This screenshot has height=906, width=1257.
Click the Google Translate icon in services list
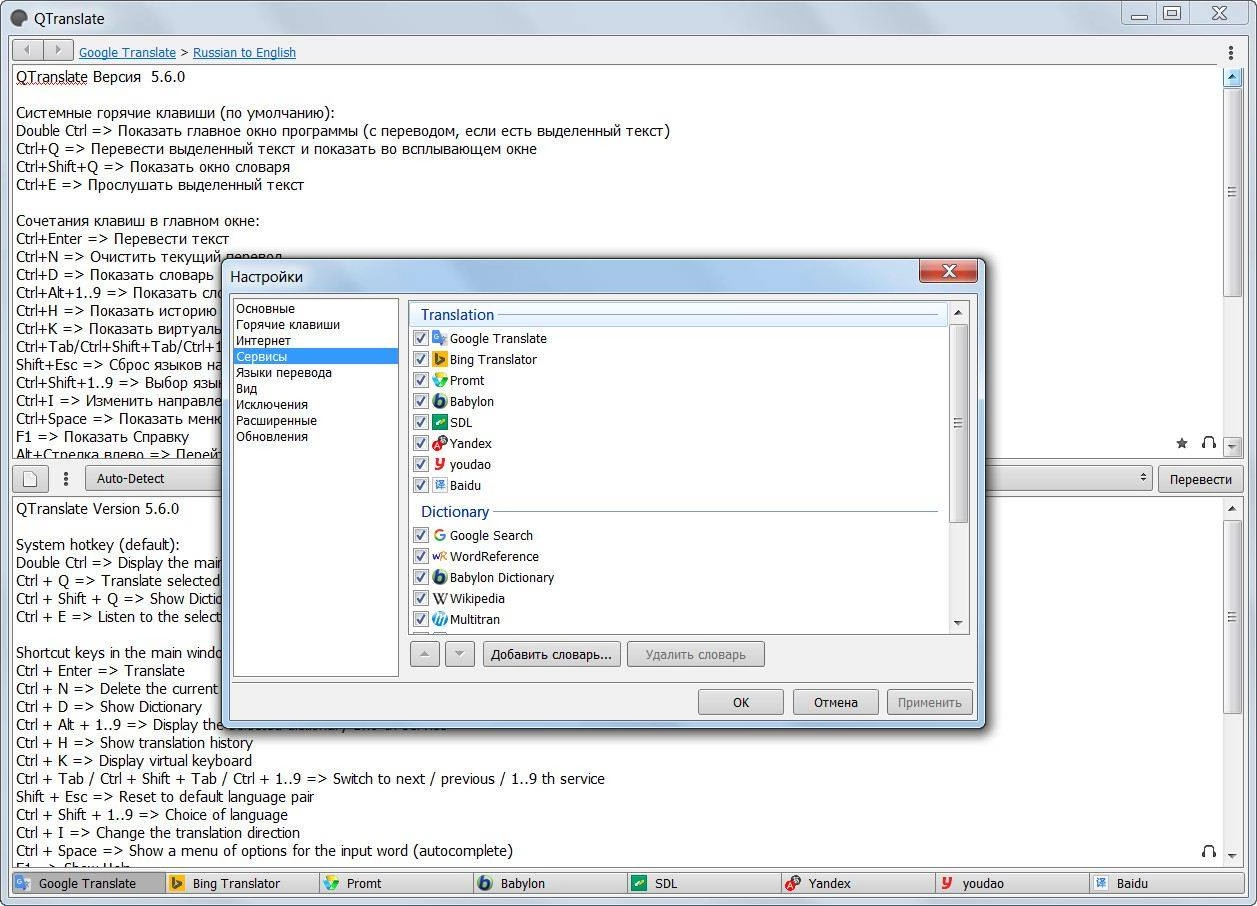[440, 338]
